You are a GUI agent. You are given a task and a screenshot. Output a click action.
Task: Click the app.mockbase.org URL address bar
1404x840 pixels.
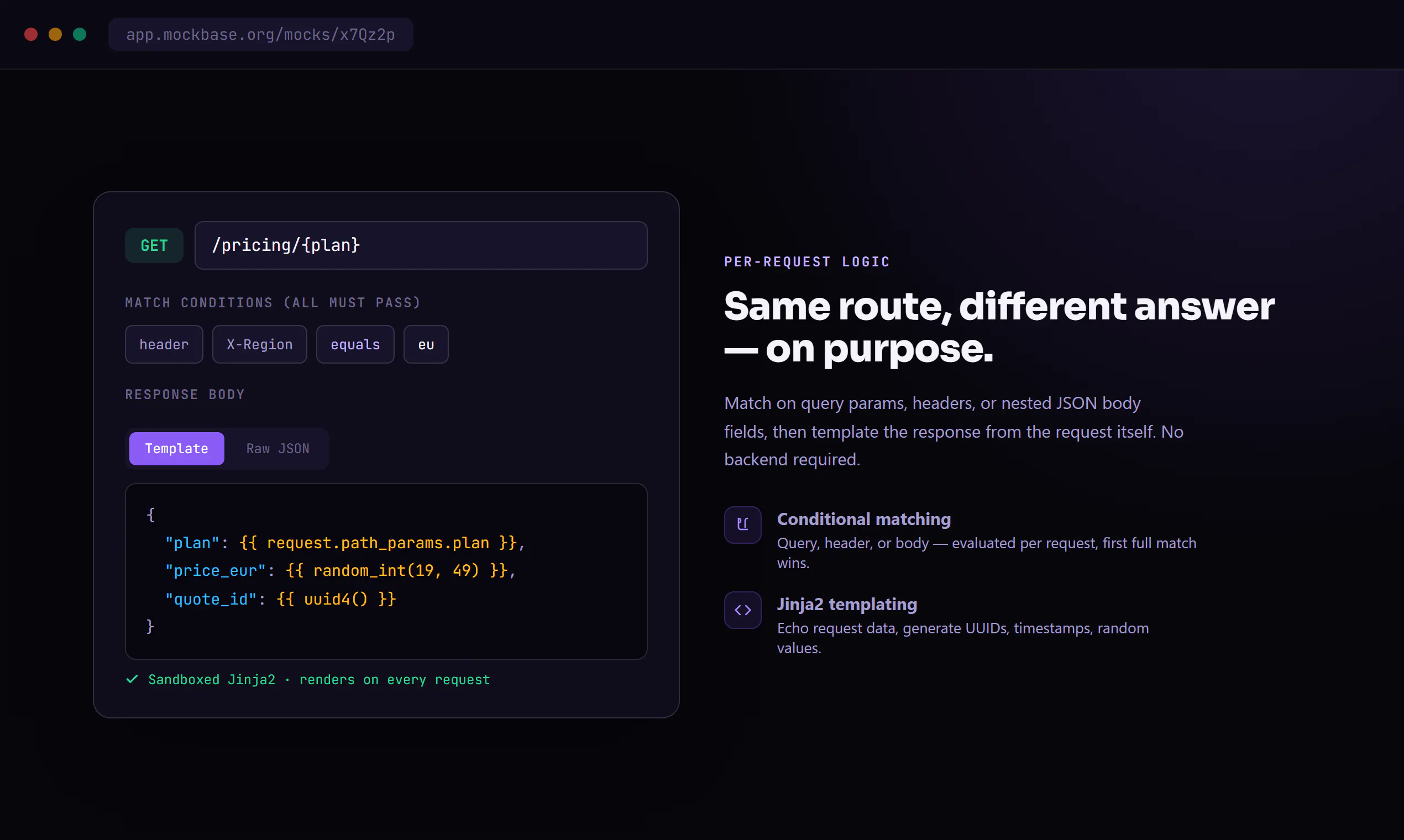[x=260, y=34]
